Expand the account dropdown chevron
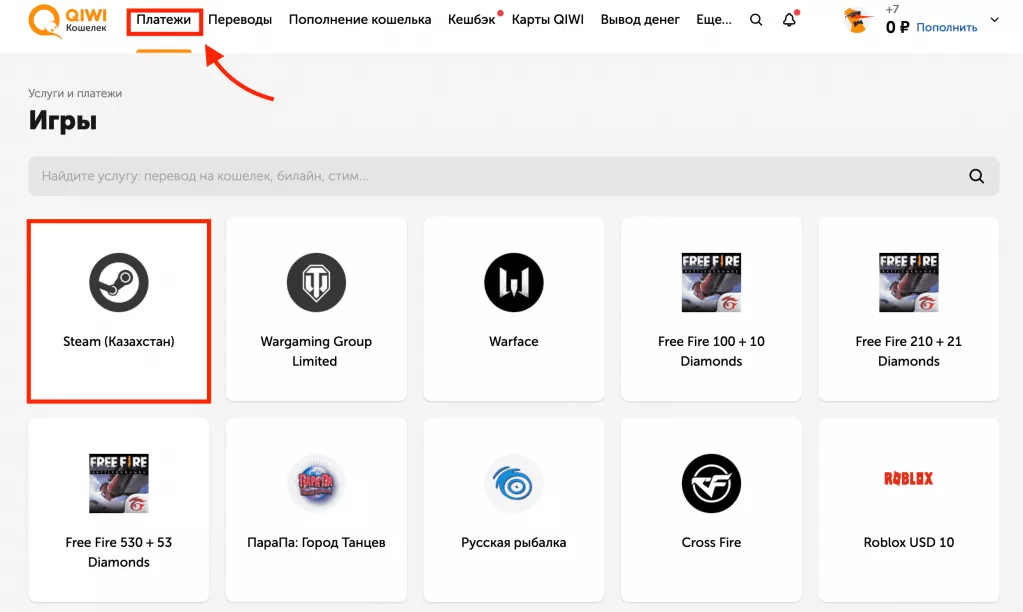1023x612 pixels. point(994,20)
